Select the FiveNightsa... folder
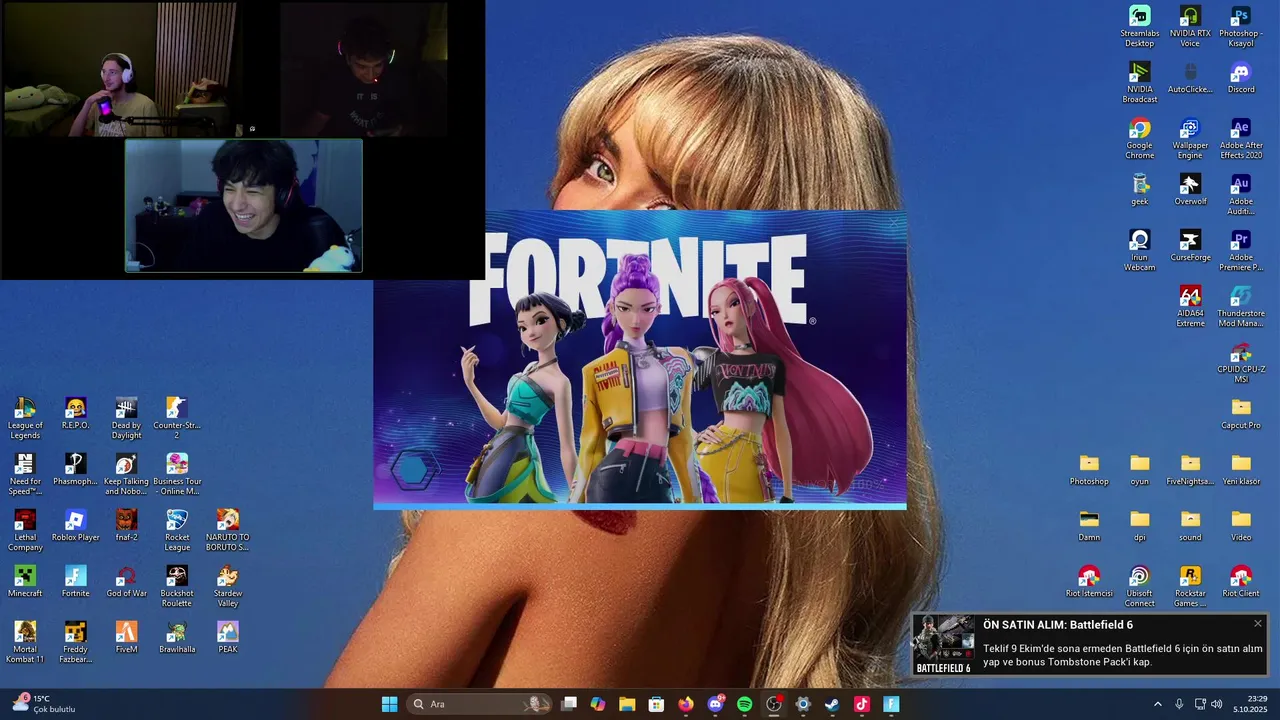Viewport: 1280px width, 720px height. (1190, 470)
